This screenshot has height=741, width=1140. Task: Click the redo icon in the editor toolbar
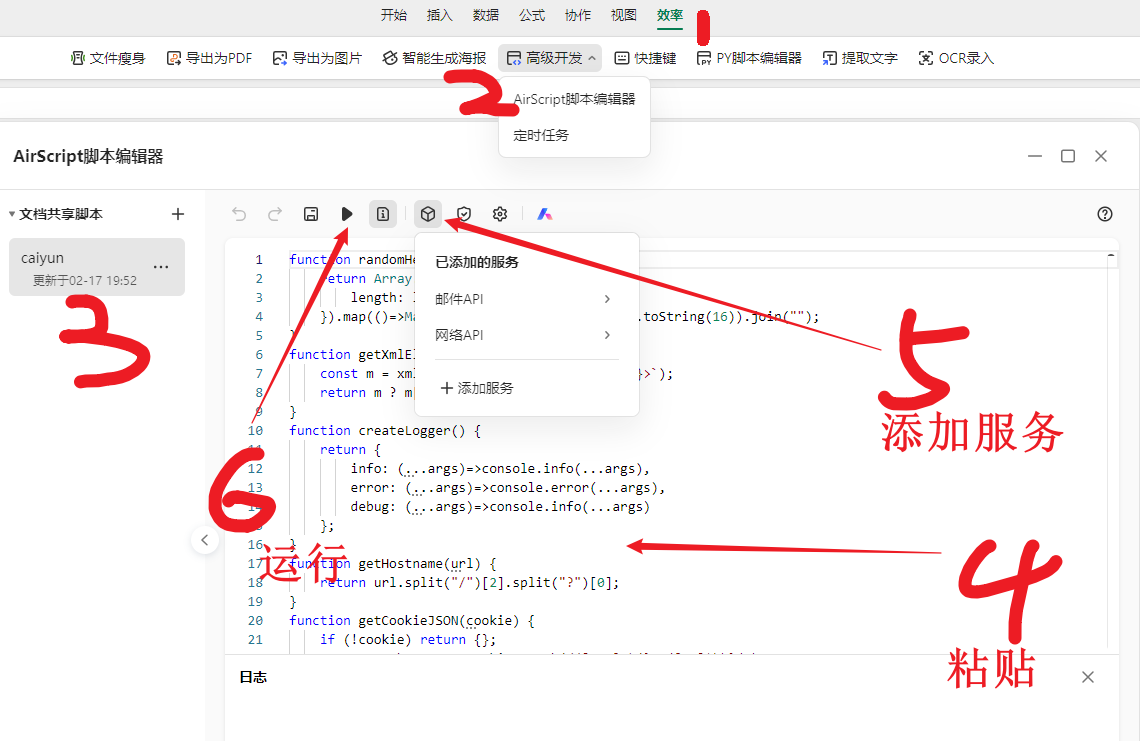pos(275,213)
